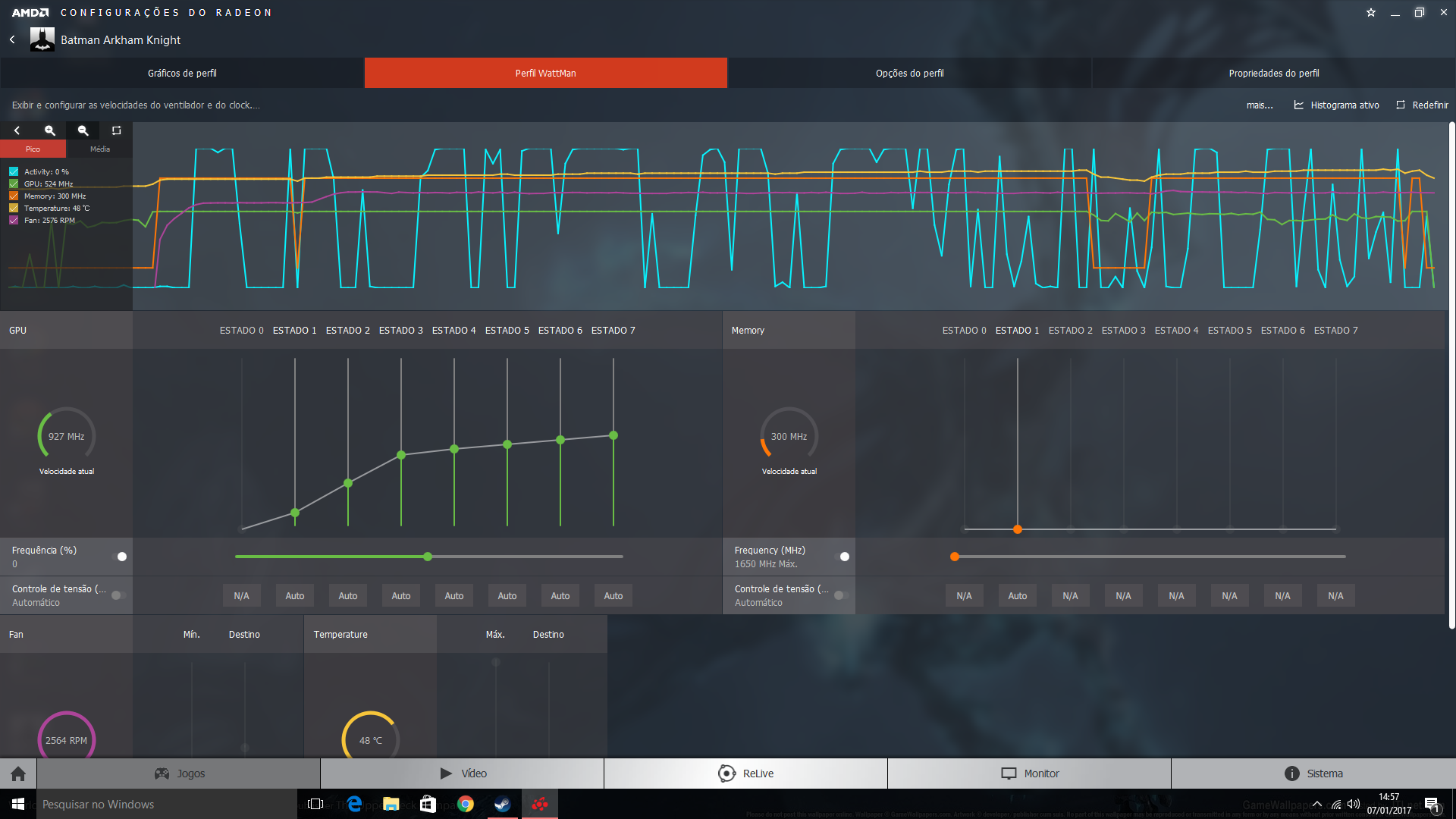Image resolution: width=1456 pixels, height=819 pixels.
Task: Click Redefinir to reset profile
Action: point(1423,105)
